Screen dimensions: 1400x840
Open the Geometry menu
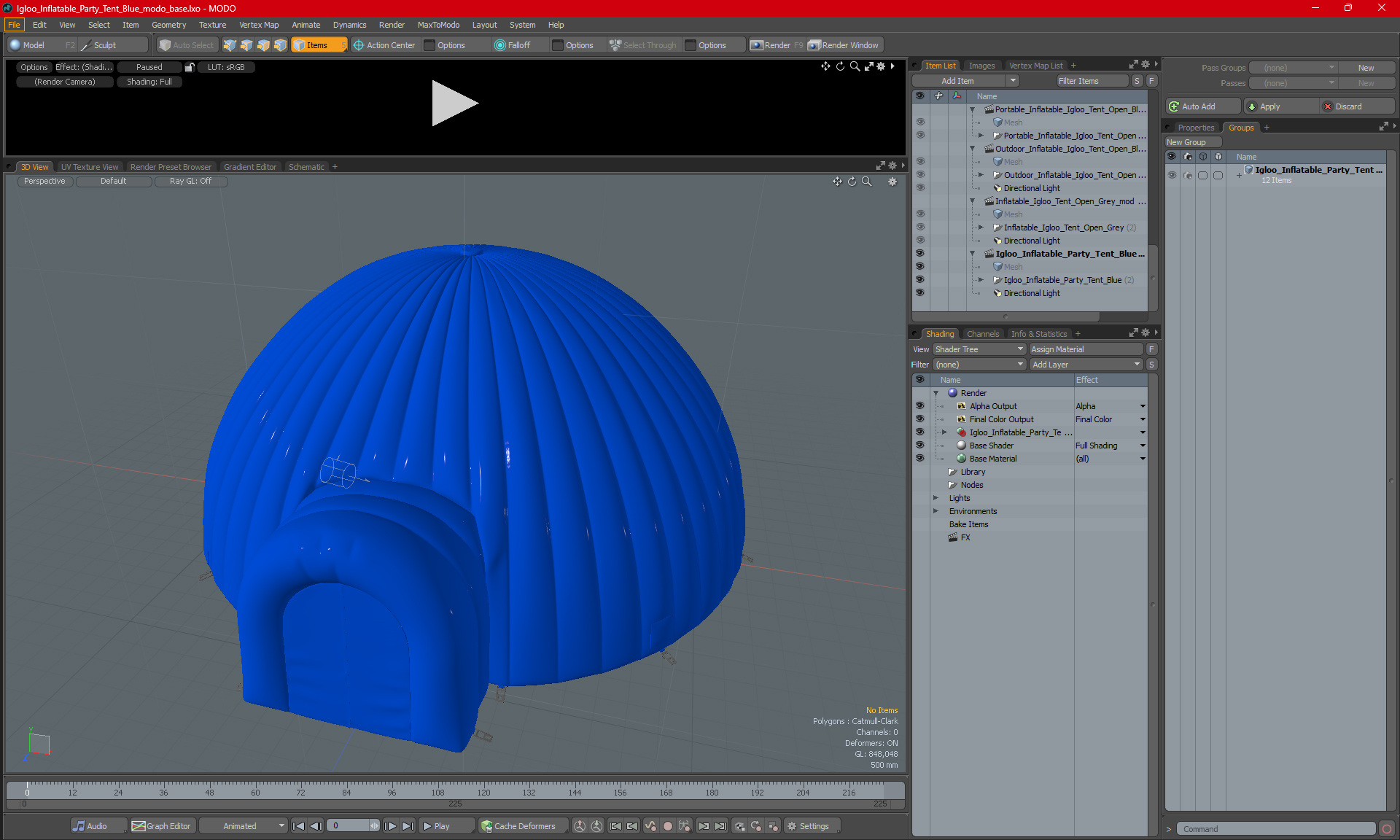click(x=168, y=25)
